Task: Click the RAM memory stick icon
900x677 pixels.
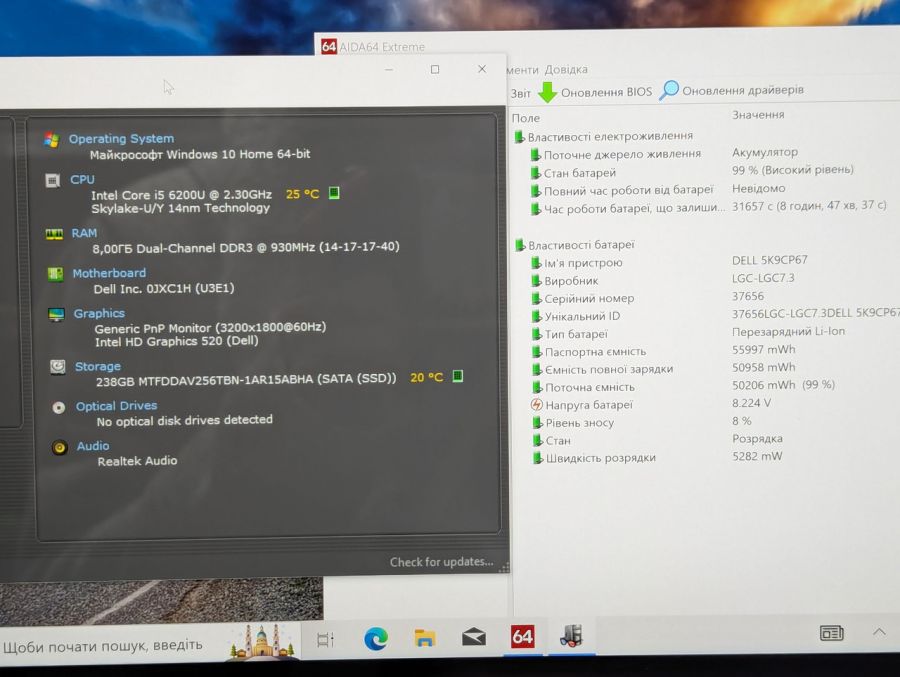Action: [x=54, y=234]
